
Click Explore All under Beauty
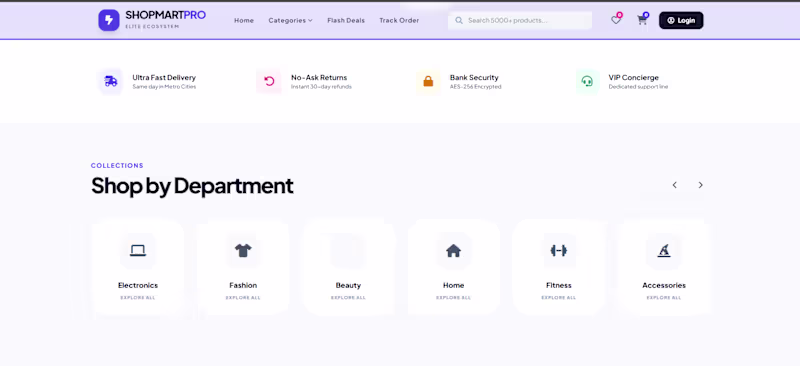[x=348, y=298]
